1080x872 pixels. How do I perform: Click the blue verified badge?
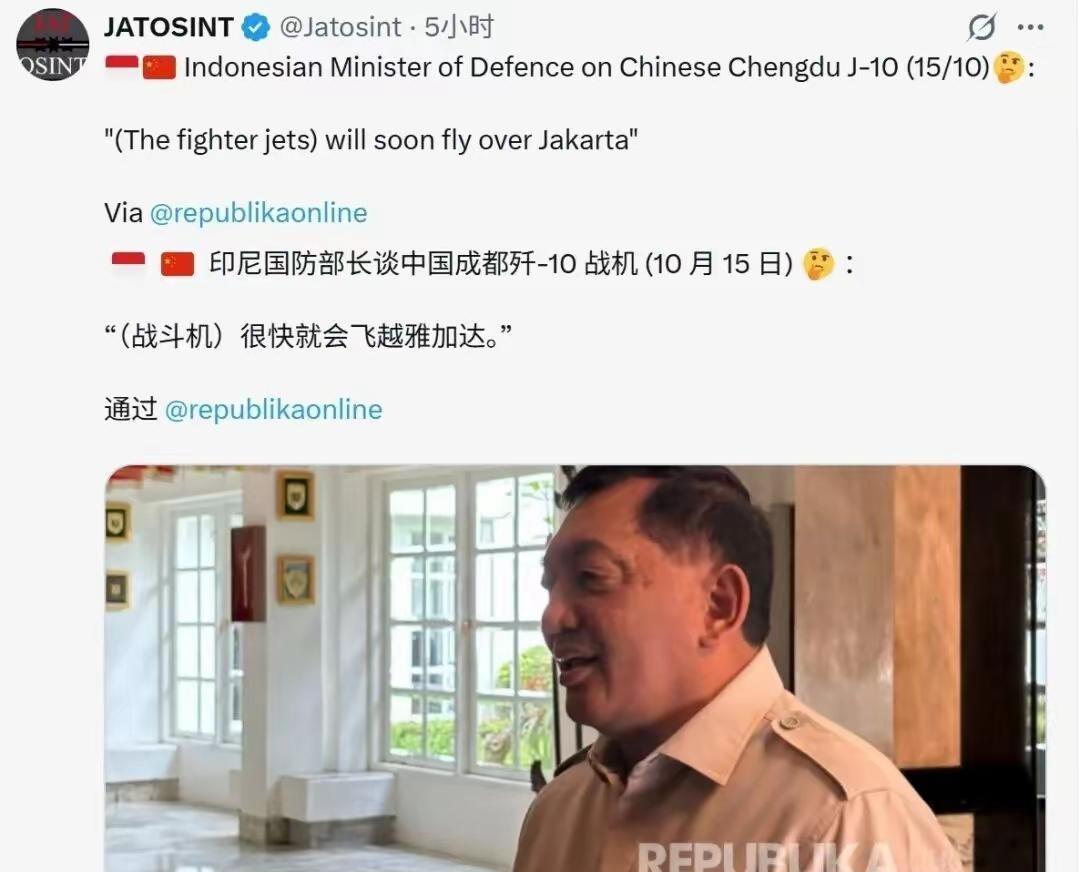click(256, 28)
